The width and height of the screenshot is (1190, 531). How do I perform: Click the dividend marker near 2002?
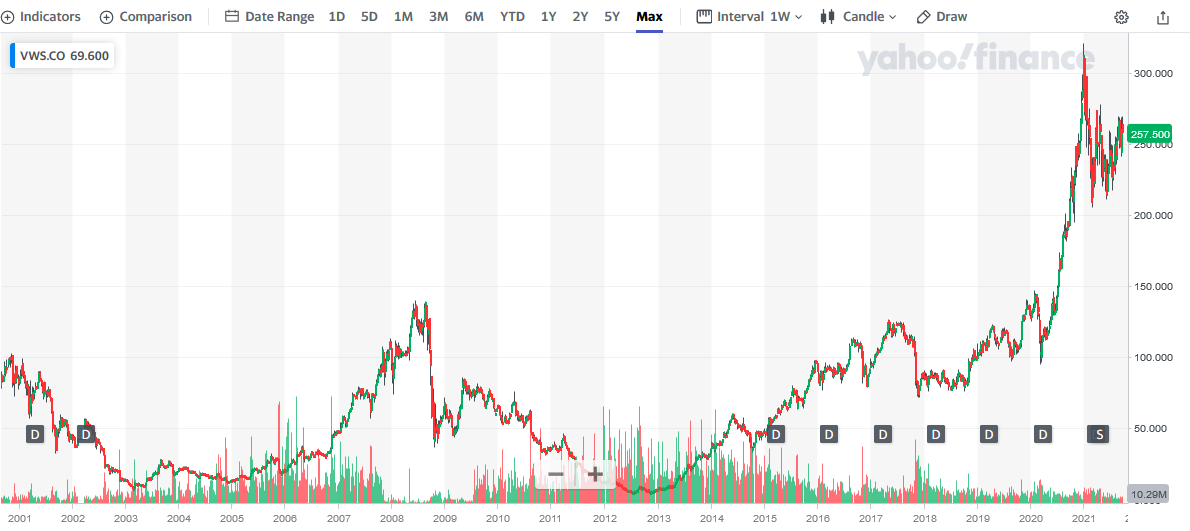pos(86,434)
